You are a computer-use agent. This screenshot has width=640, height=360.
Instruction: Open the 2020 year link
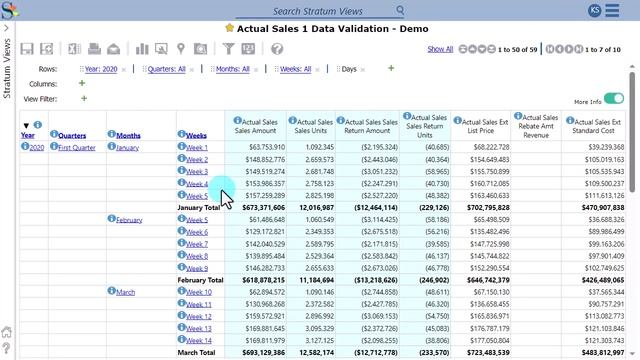click(37, 148)
